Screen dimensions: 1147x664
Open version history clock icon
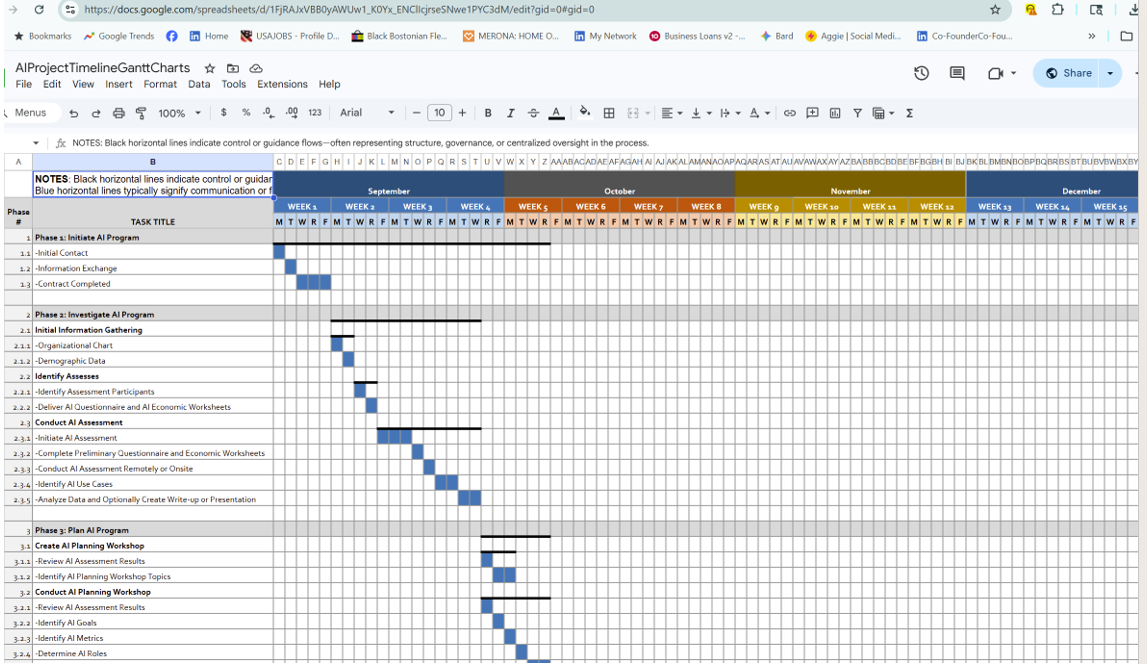[x=921, y=73]
